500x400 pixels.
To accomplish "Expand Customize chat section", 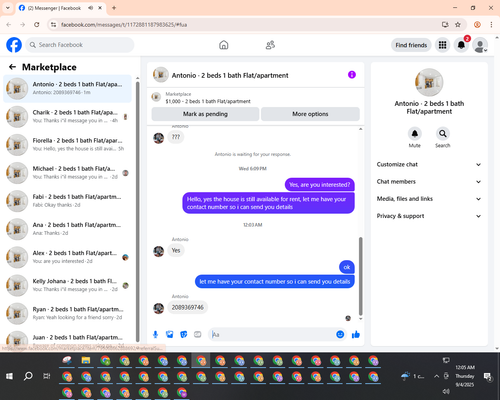I will point(429,164).
